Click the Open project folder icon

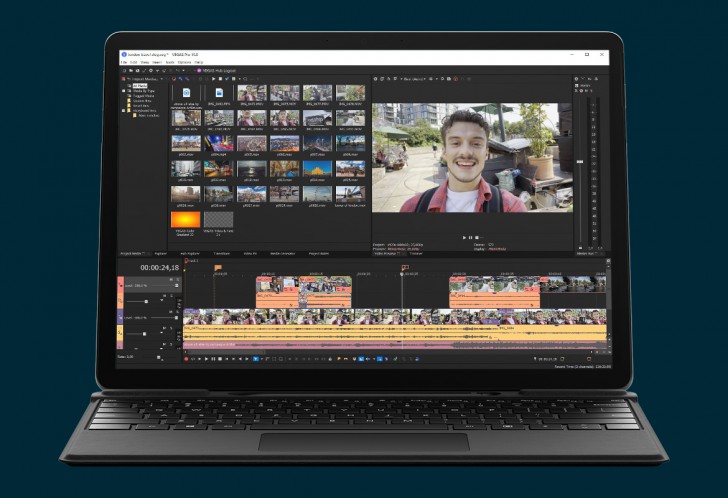[130, 71]
